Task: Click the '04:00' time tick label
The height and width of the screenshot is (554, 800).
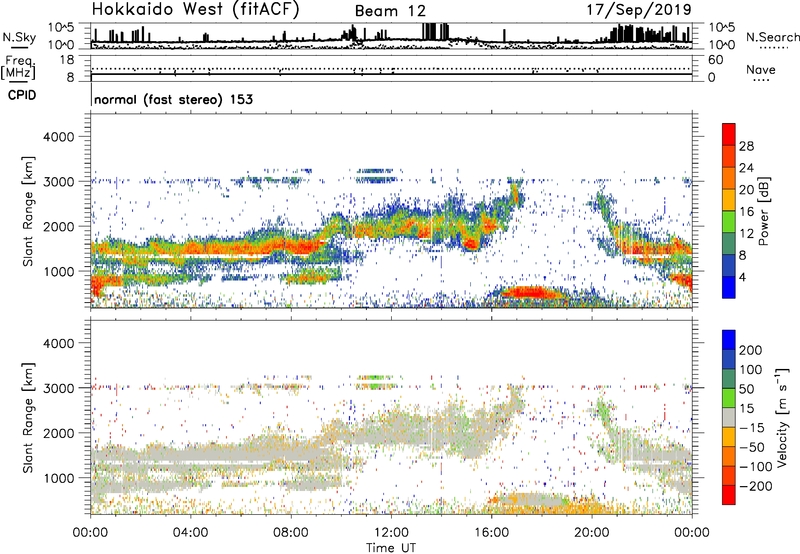Action: (190, 533)
